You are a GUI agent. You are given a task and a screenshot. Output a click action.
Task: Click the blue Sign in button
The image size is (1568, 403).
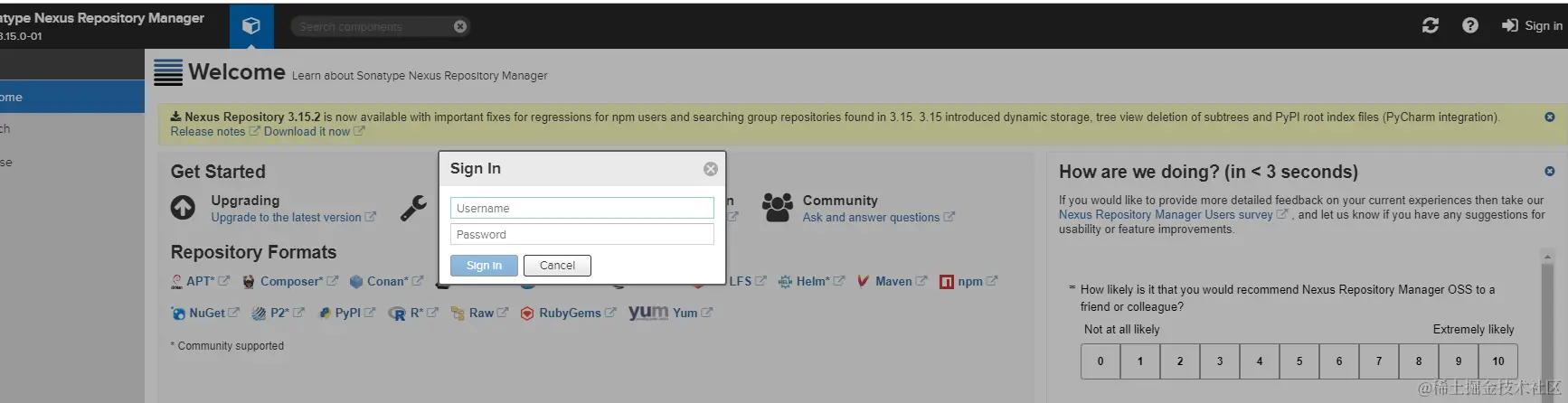484,265
